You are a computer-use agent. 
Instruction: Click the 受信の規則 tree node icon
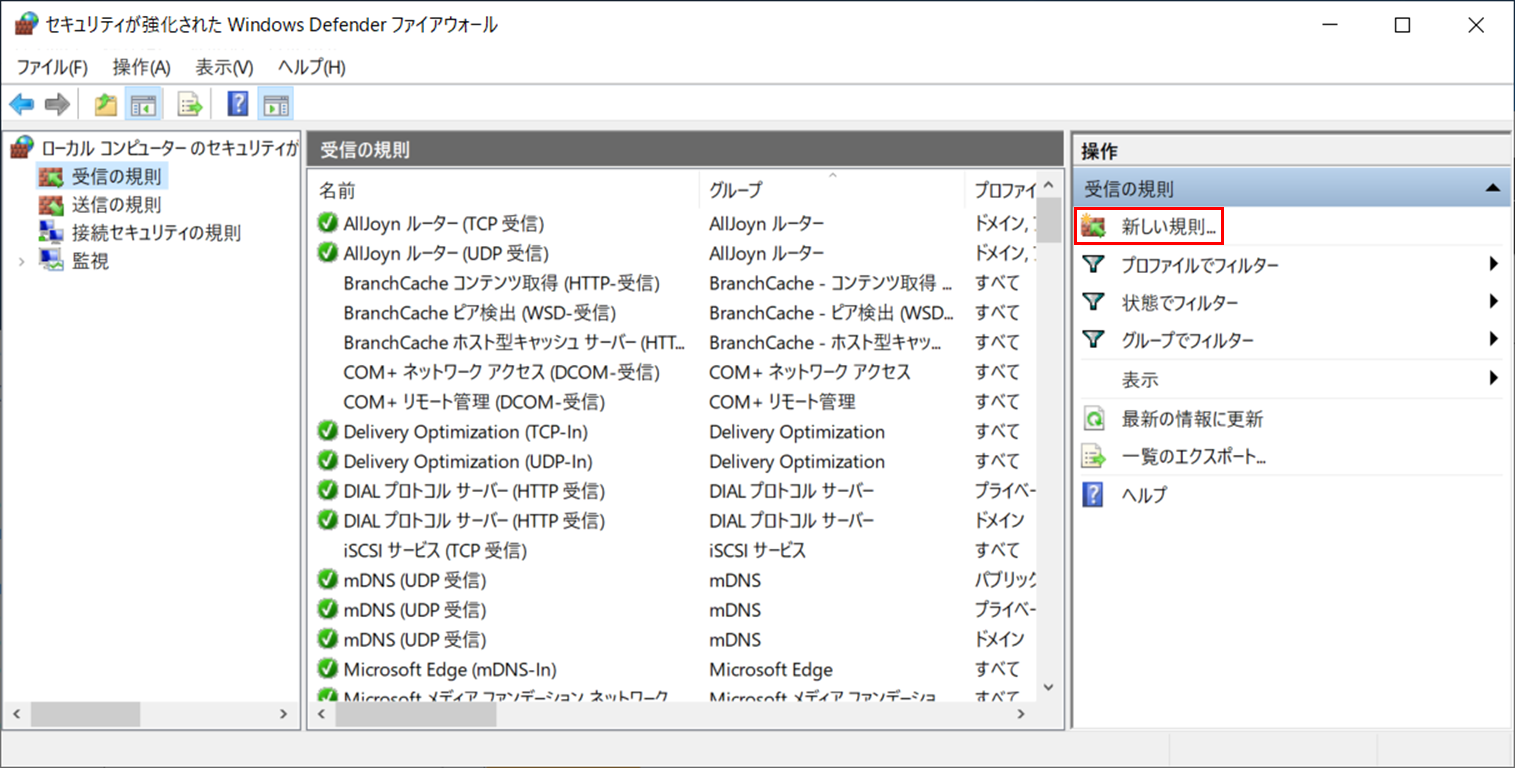point(50,177)
